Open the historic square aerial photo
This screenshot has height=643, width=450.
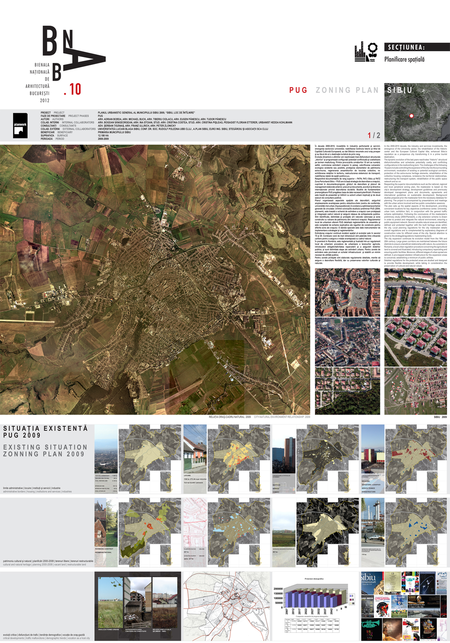tap(347, 292)
